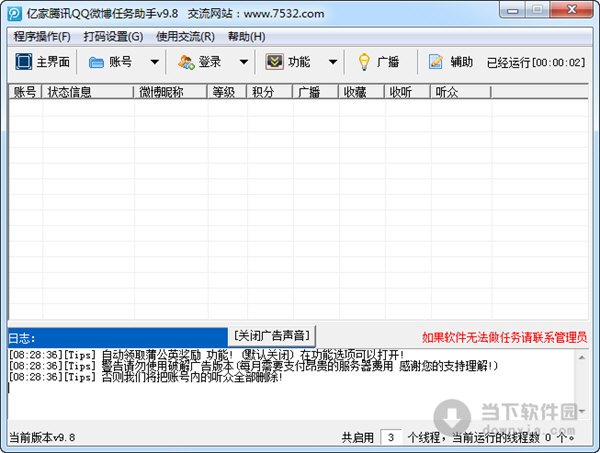Viewport: 600px width, 453px height.
Task: Click the 已经运行[00:00:02] timer text
Action: pyautogui.click(x=536, y=62)
